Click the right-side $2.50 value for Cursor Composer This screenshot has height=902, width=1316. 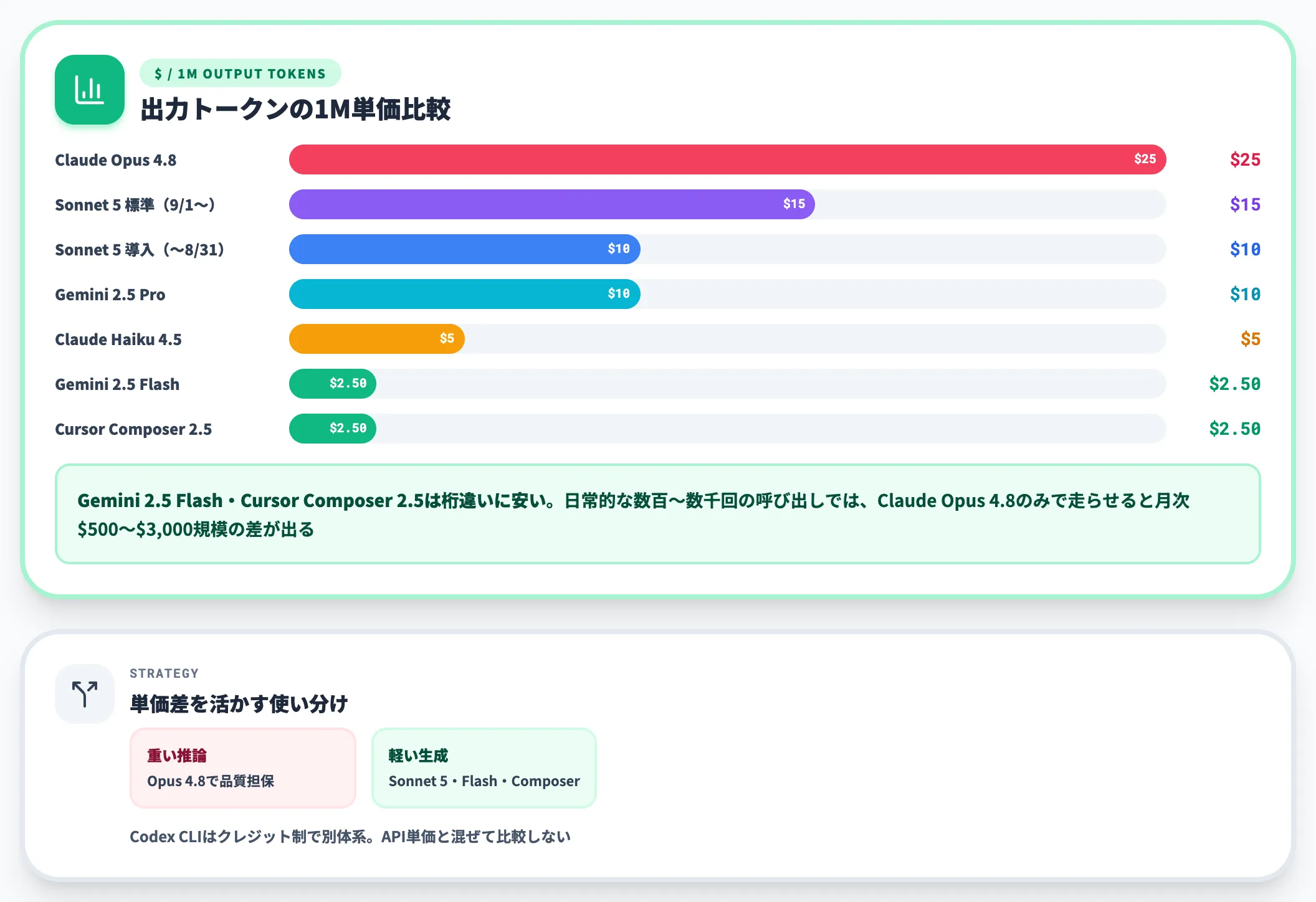[x=1234, y=429]
